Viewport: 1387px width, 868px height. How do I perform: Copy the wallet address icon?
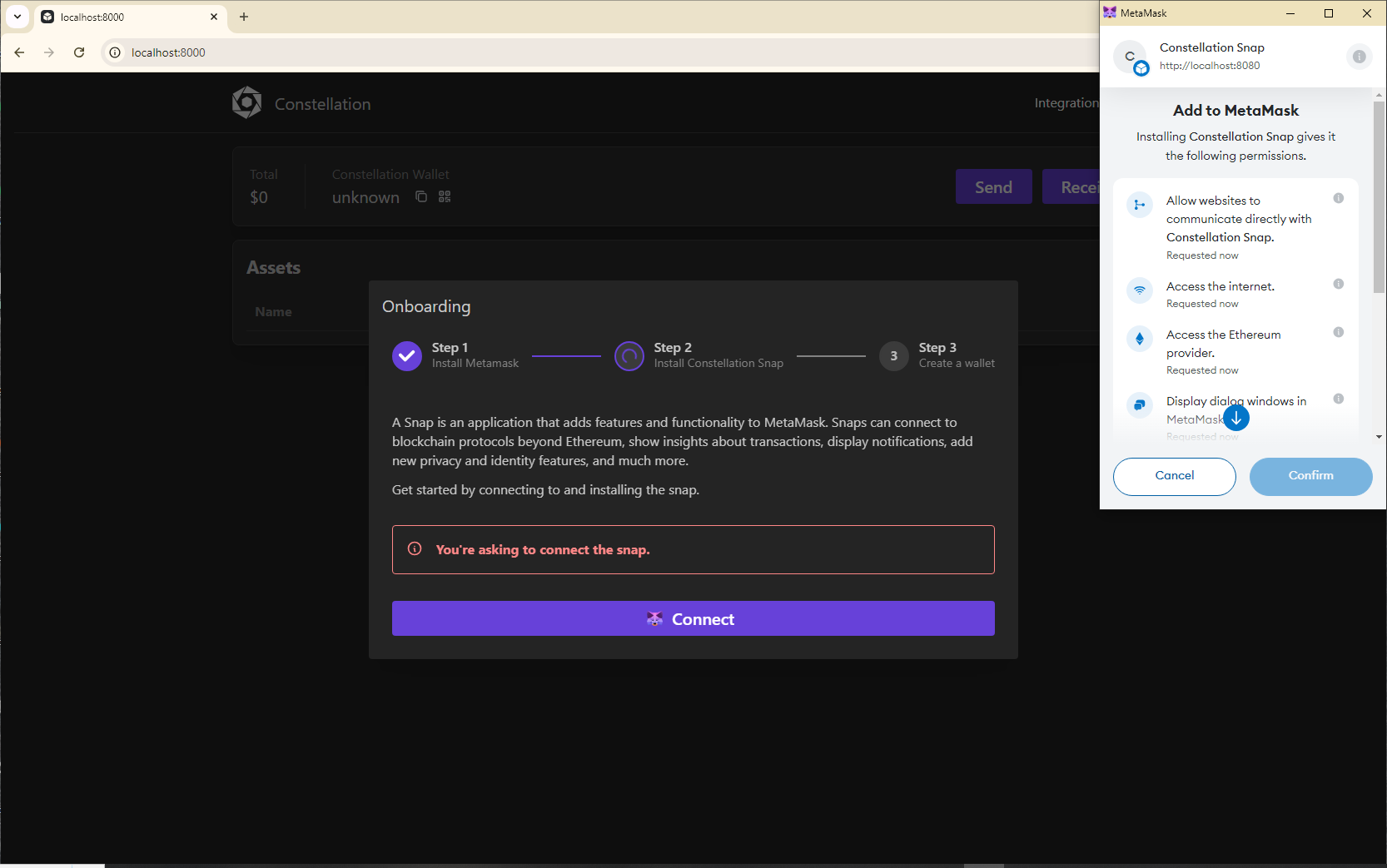[x=421, y=196]
